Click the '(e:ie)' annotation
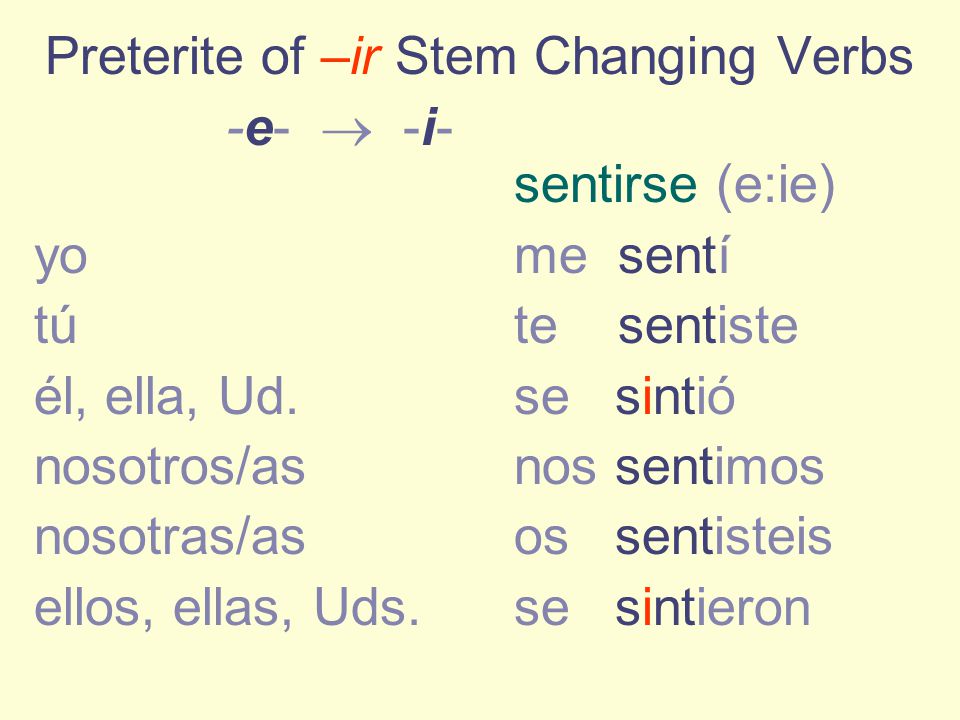The height and width of the screenshot is (720, 960). click(776, 186)
